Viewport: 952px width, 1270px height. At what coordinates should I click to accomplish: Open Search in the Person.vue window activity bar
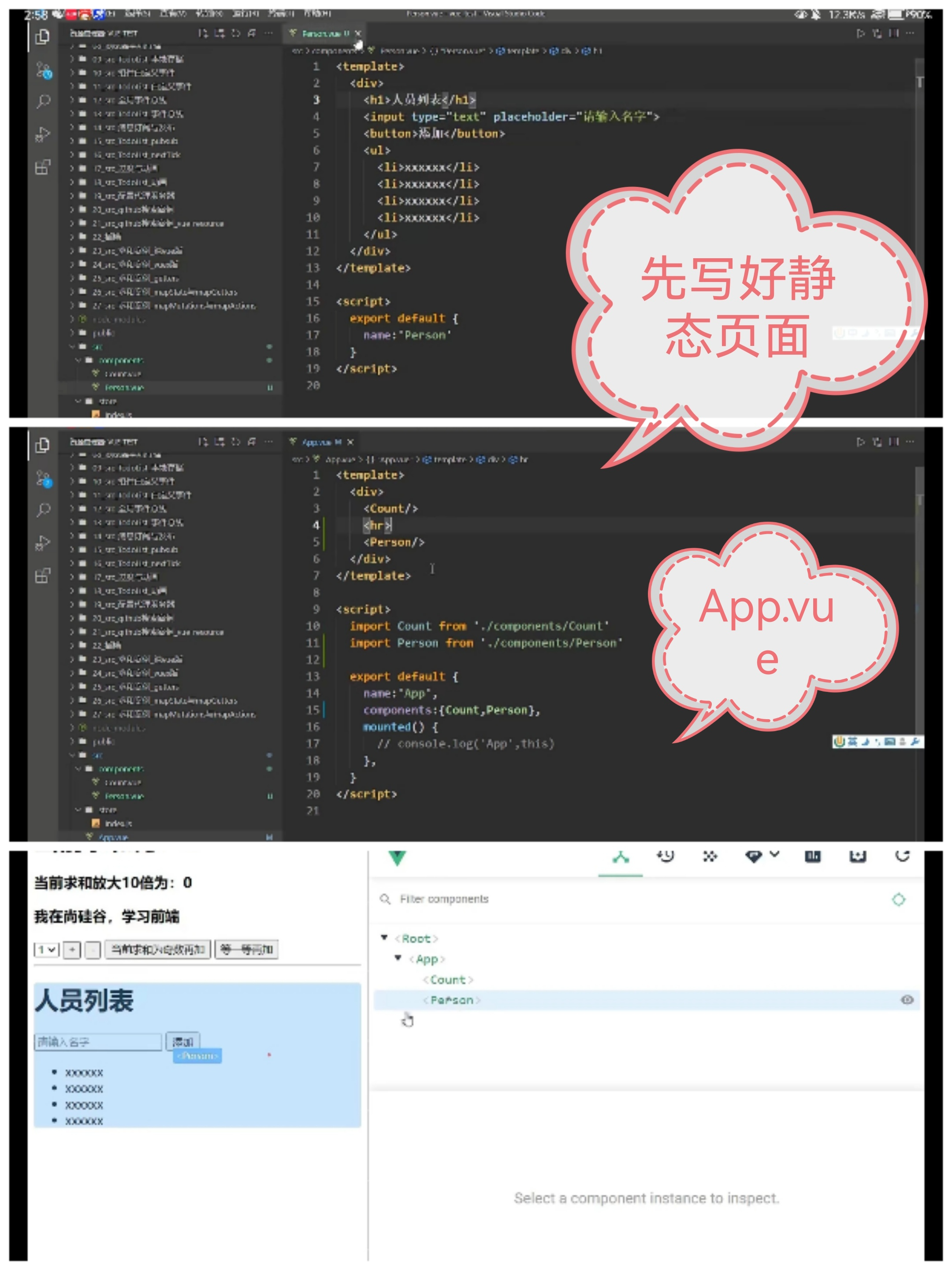(43, 102)
